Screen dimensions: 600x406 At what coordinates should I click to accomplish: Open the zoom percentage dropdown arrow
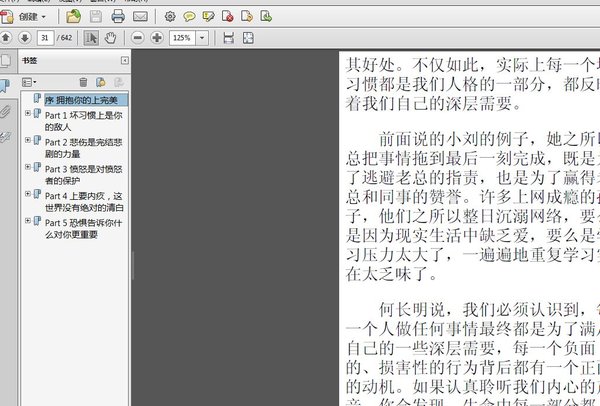tap(202, 38)
